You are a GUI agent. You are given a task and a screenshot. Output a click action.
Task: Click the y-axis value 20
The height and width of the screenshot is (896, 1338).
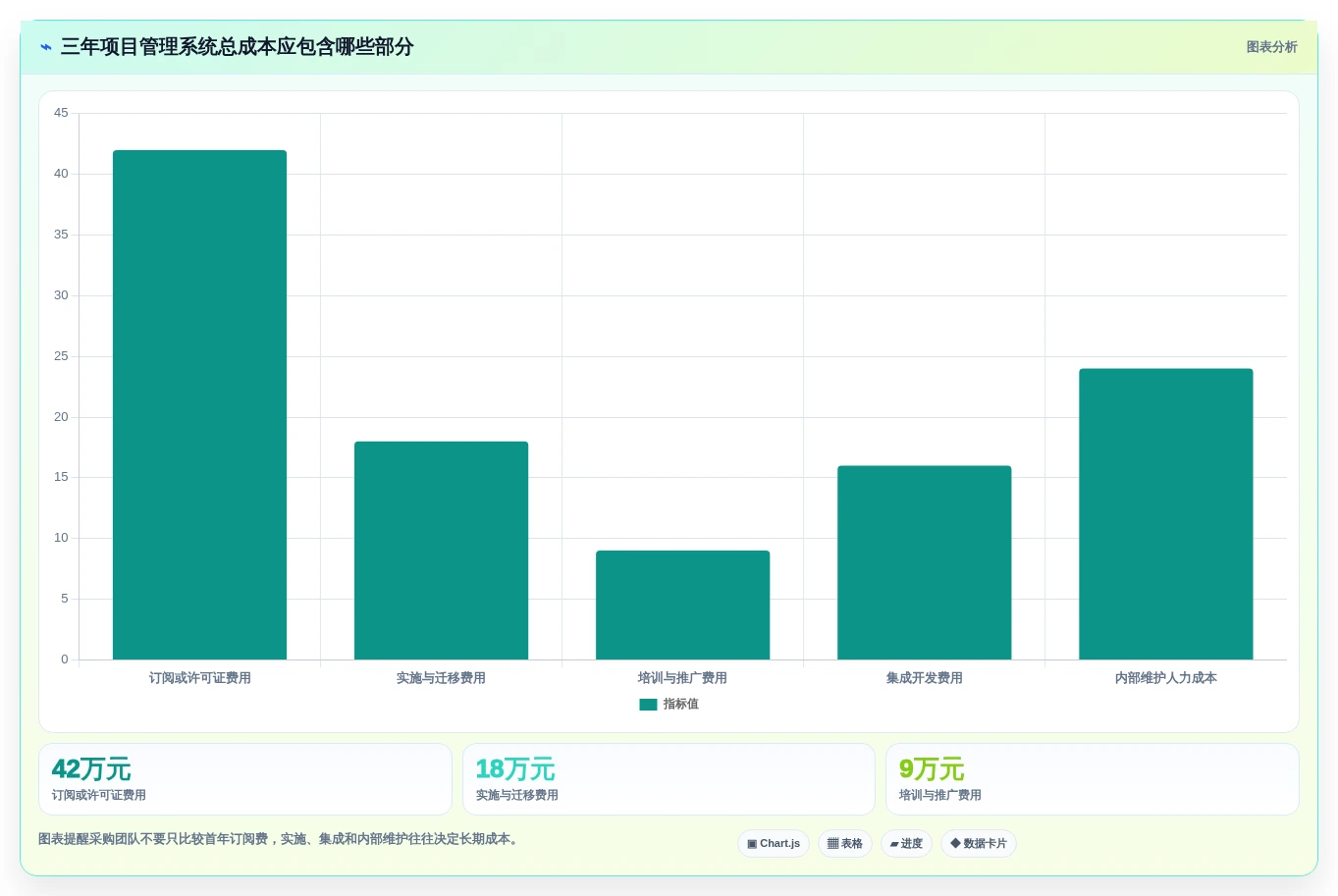click(61, 417)
